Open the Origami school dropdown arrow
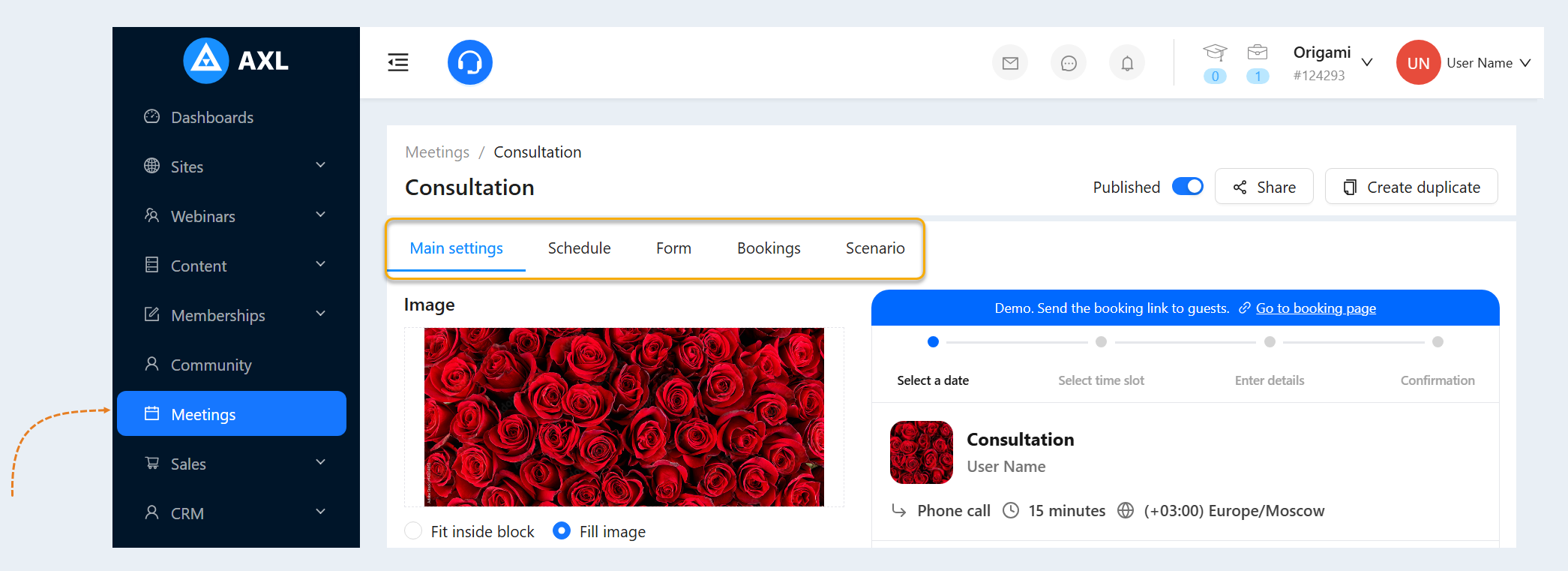Viewport: 1568px width, 571px height. click(1367, 62)
